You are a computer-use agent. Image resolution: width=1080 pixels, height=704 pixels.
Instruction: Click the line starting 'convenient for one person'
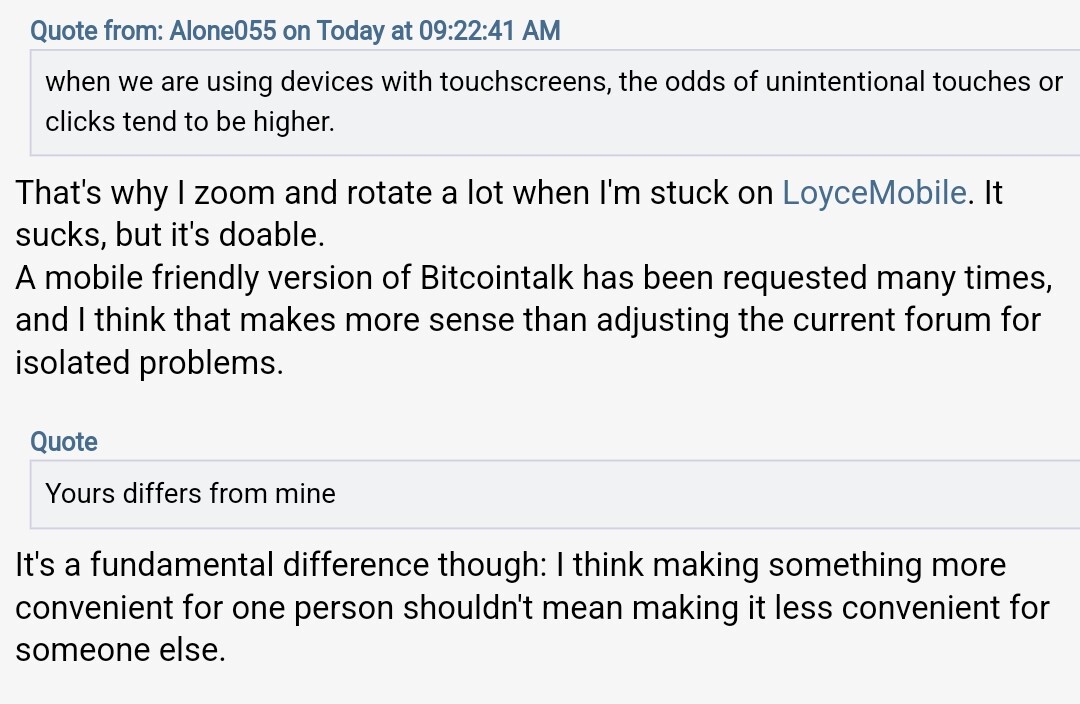point(532,608)
